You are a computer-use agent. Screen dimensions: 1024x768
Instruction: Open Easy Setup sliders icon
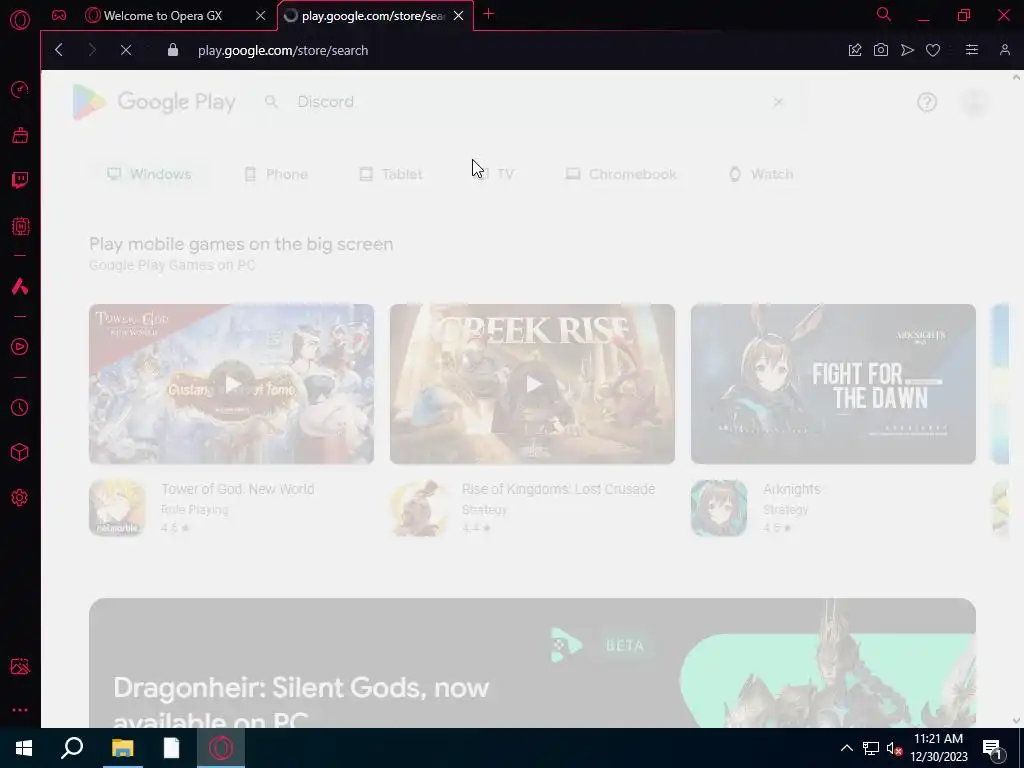pyautogui.click(x=972, y=50)
